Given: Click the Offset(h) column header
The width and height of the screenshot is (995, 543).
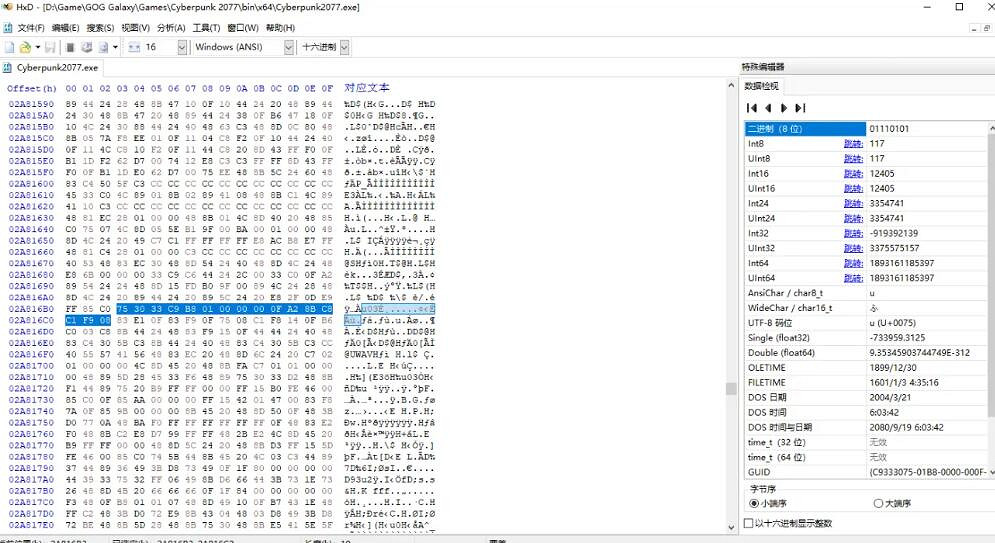Looking at the screenshot, I should tap(32, 88).
